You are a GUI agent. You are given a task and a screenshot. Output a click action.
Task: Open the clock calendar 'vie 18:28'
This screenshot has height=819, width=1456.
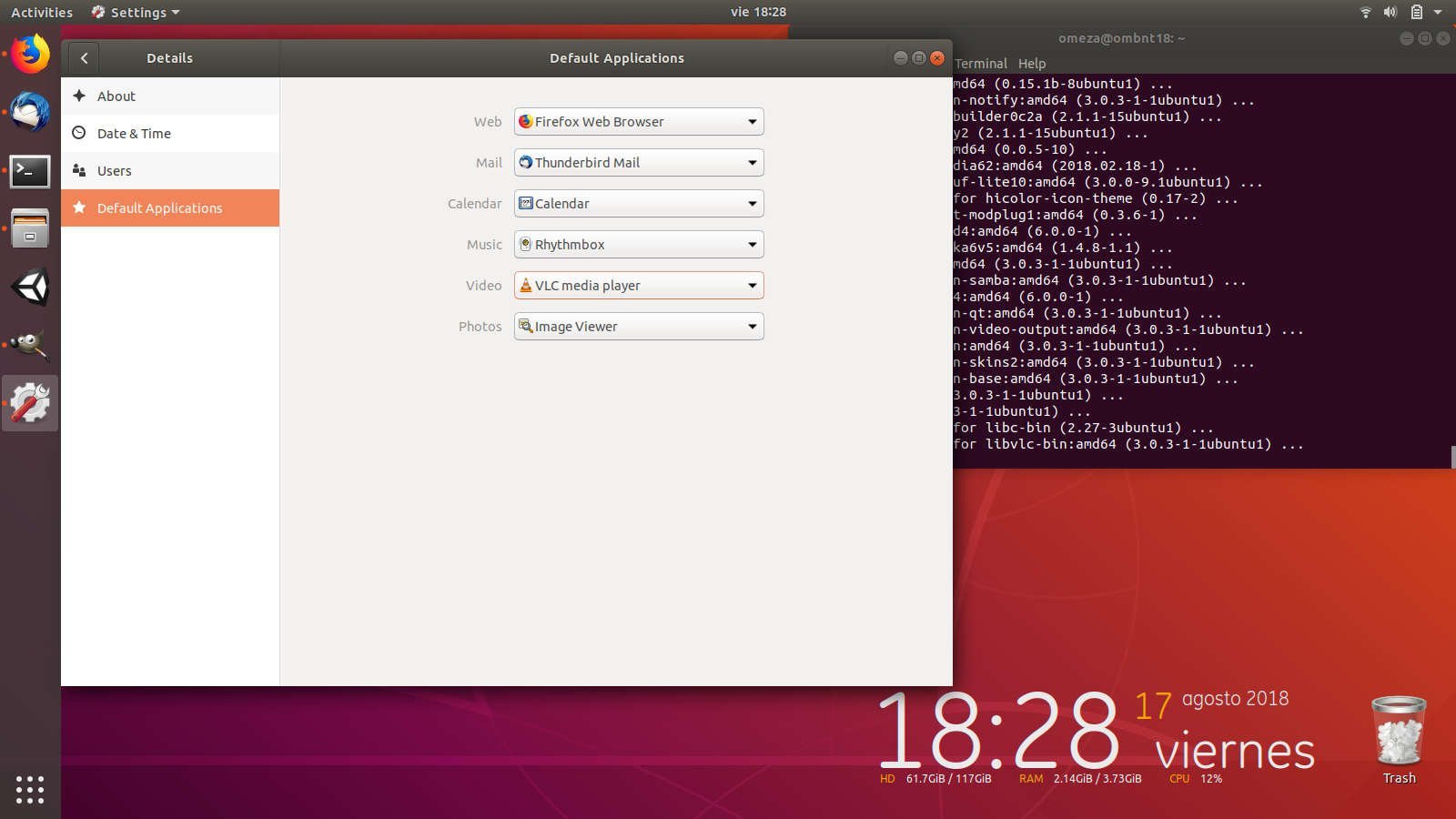(x=758, y=12)
